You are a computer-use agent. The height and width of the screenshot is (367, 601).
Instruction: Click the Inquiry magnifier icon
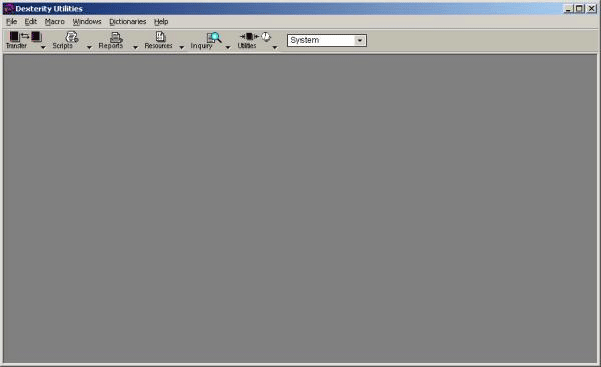pos(214,37)
